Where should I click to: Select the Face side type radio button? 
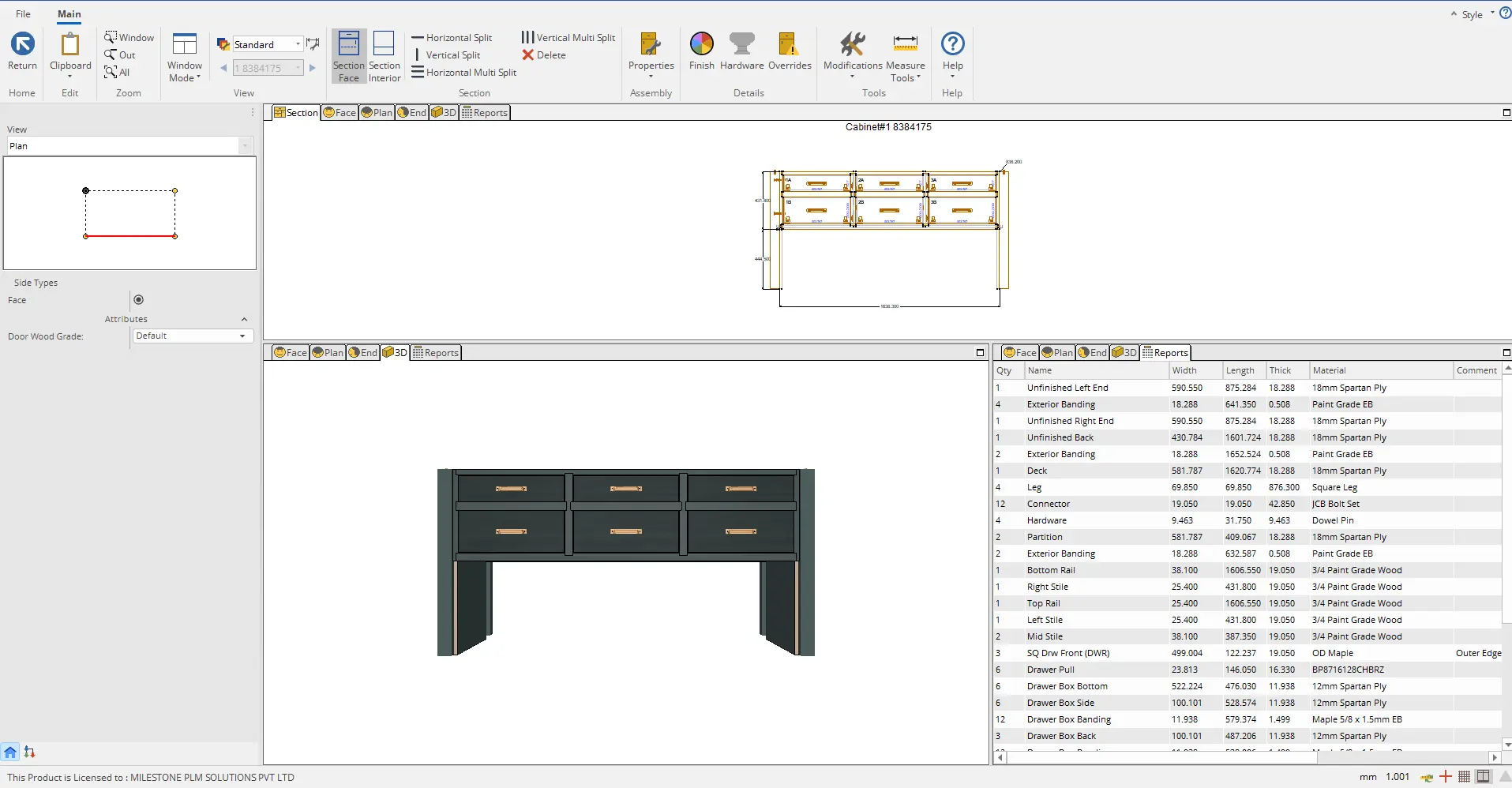pyautogui.click(x=138, y=299)
